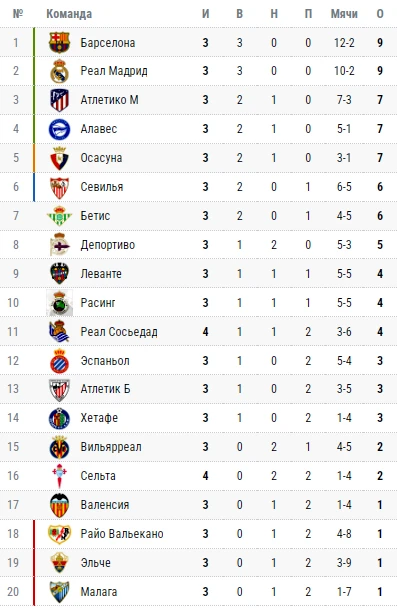Screen dimensions: 397x611
Task: Click the Мячи column header
Action: (344, 14)
